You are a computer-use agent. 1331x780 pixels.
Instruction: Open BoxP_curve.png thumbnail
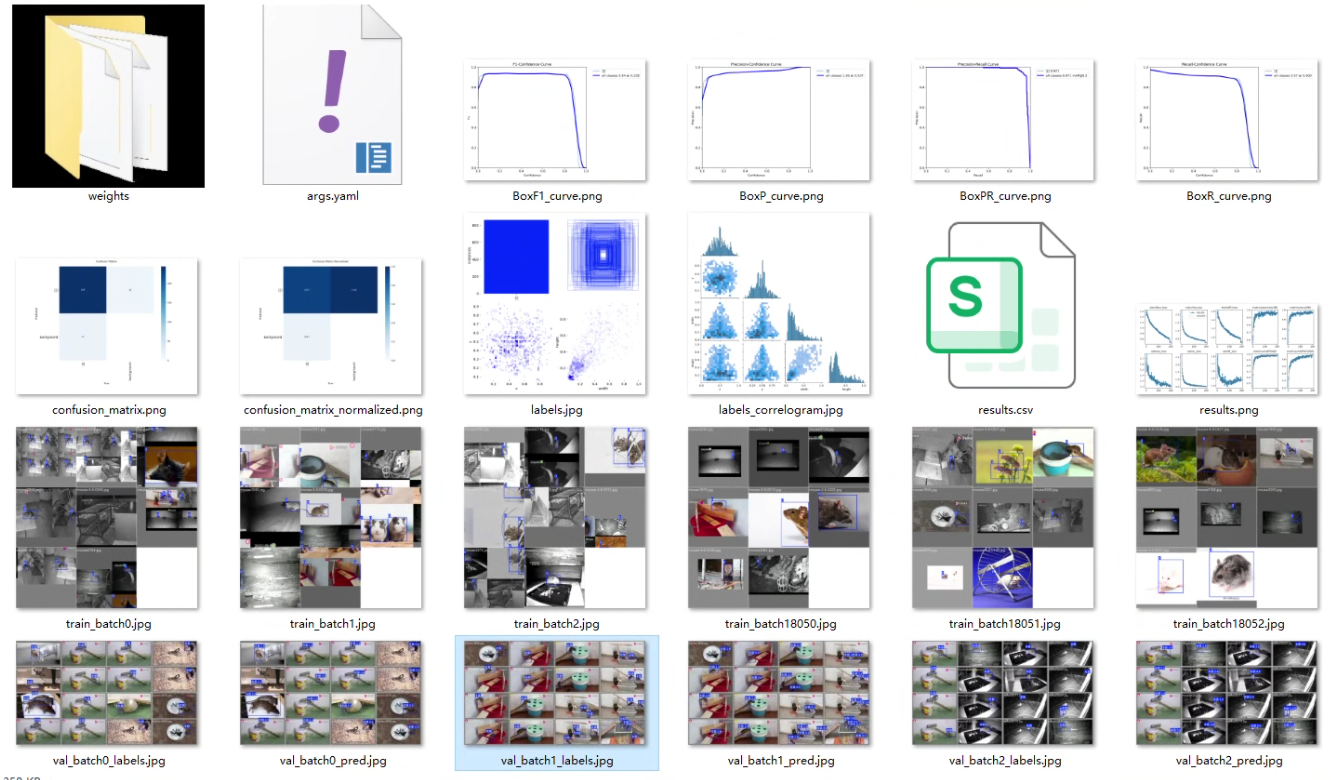[780, 120]
